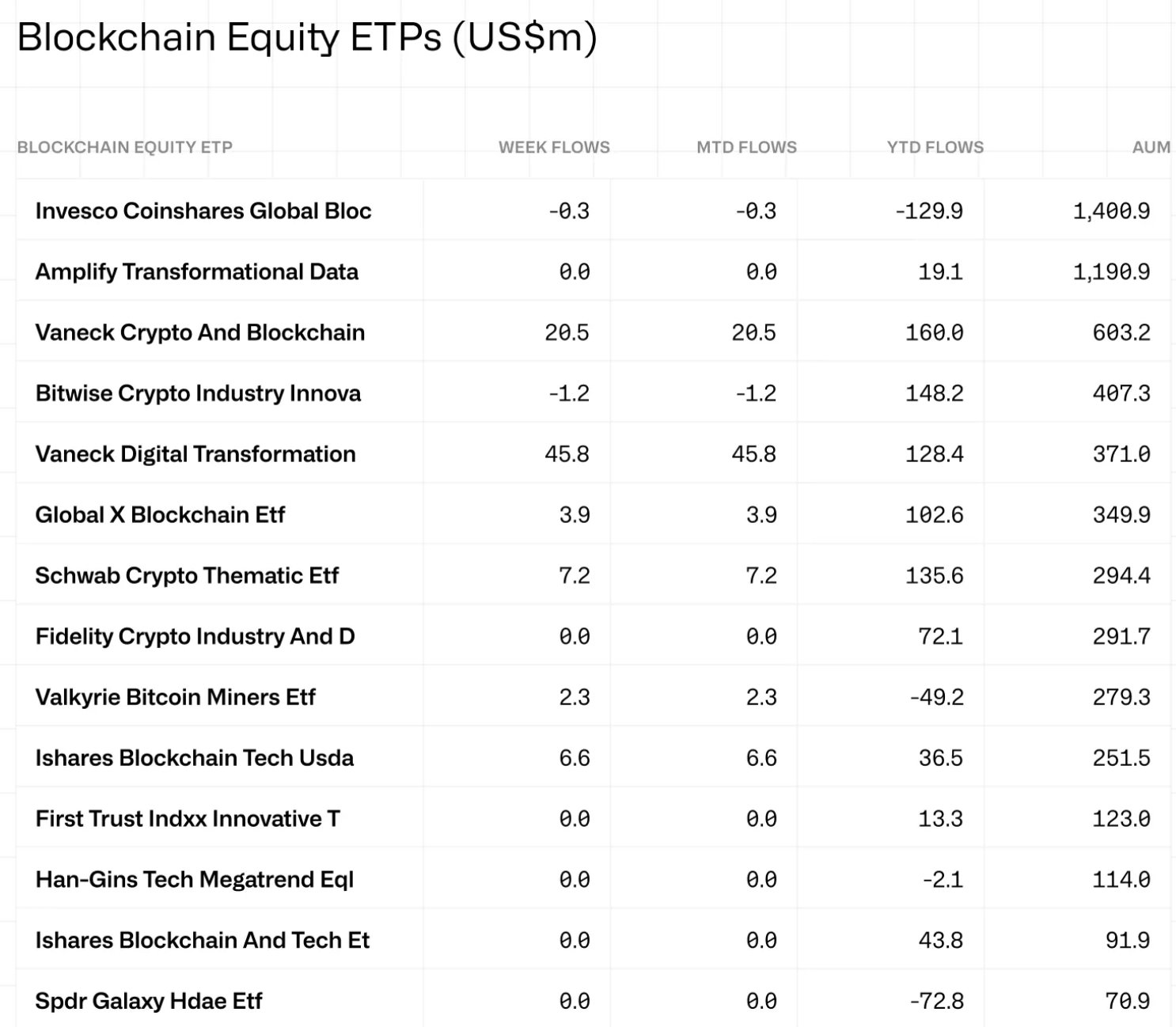This screenshot has width=1176, height=1027.
Task: Open Invesco Coinshares Global Bloc row
Action: pyautogui.click(x=203, y=211)
